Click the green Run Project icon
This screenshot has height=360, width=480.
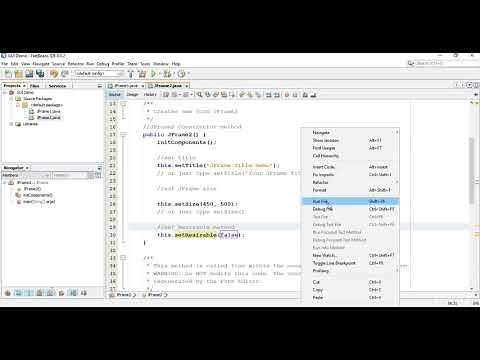154,74
